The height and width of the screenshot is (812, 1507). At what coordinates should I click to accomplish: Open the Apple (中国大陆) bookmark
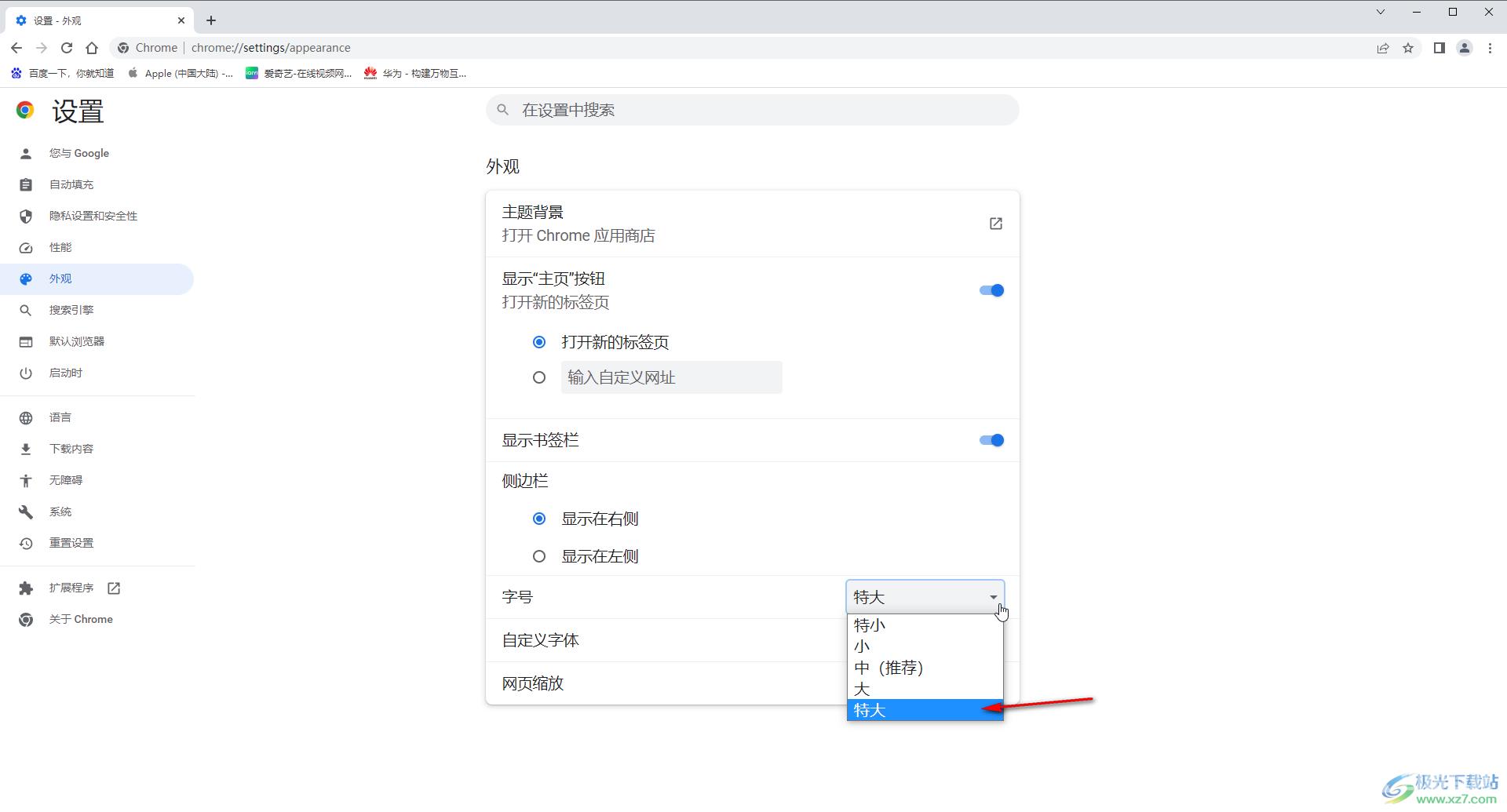tap(180, 73)
